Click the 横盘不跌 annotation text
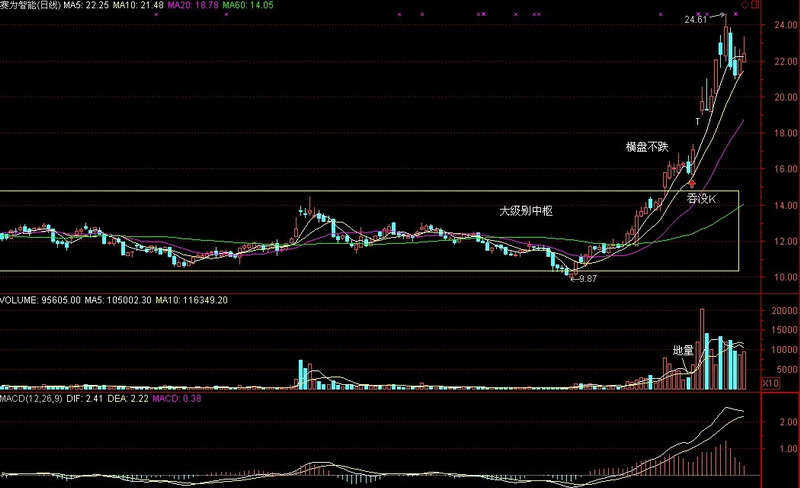Screen dimensions: 800x488 click(647, 146)
